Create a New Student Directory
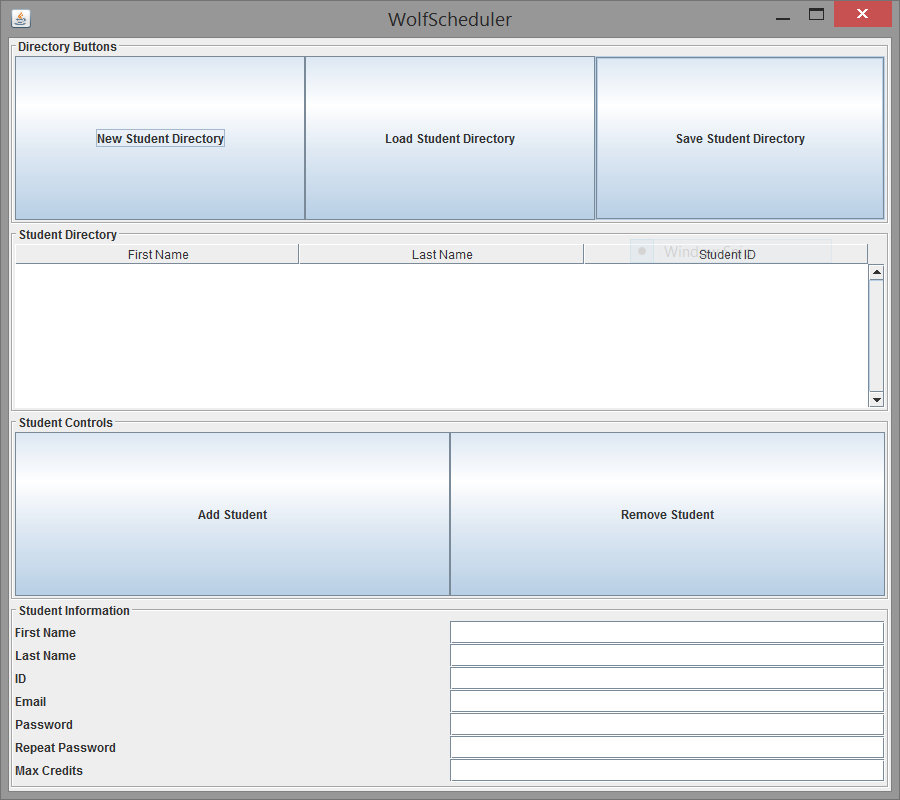The height and width of the screenshot is (800, 900). click(x=160, y=138)
